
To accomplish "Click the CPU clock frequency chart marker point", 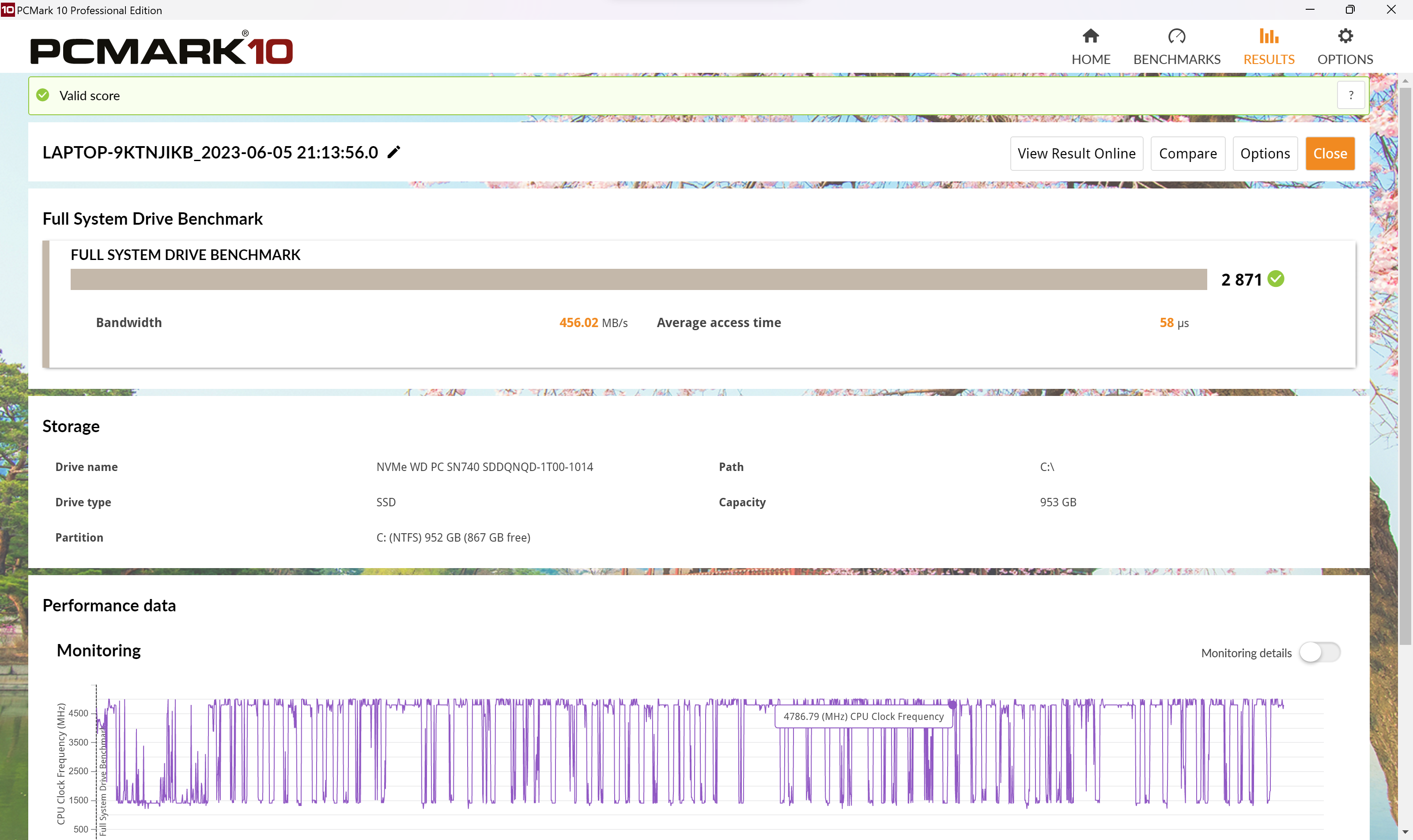I will (x=952, y=705).
